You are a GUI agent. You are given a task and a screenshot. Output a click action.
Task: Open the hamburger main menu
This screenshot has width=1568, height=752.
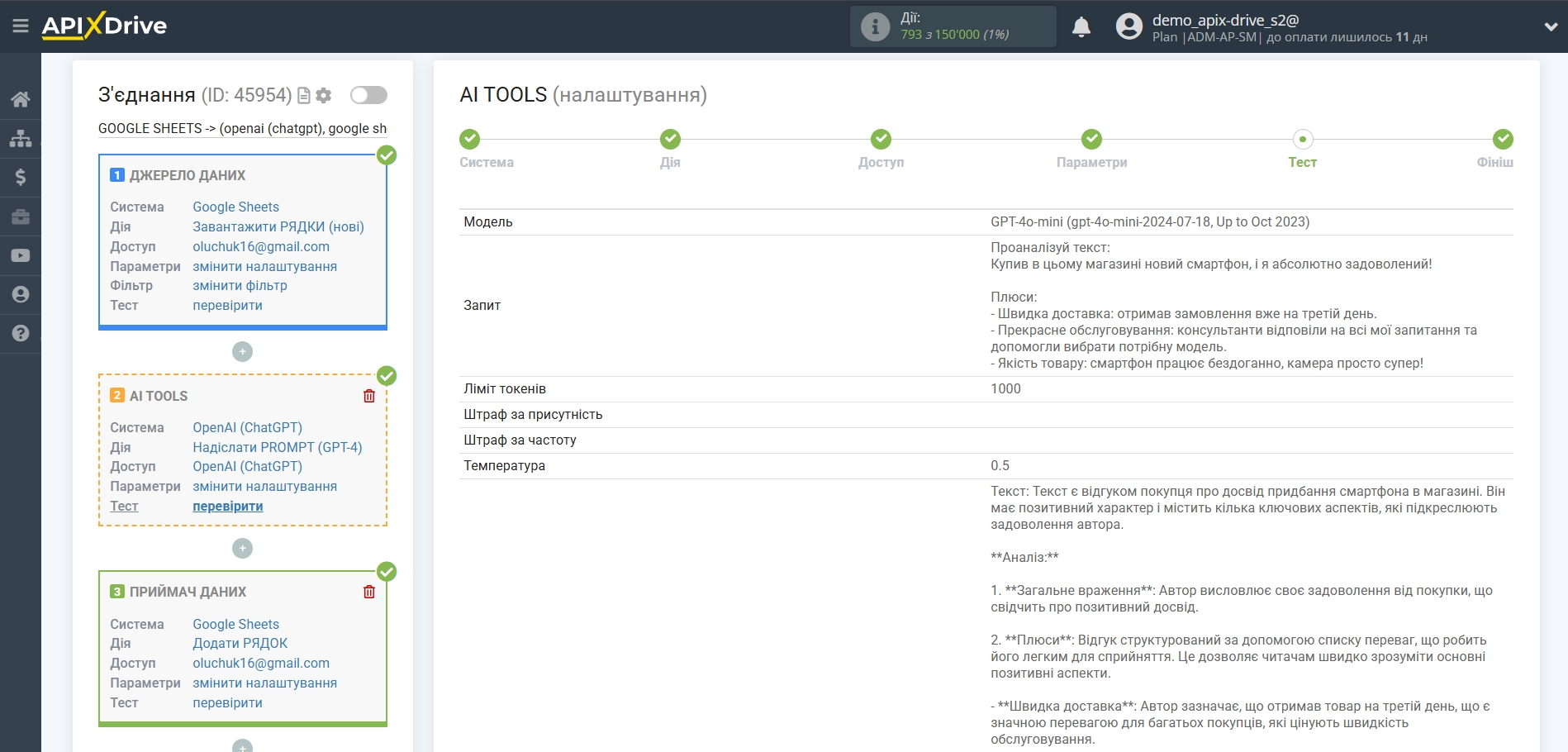pos(21,26)
